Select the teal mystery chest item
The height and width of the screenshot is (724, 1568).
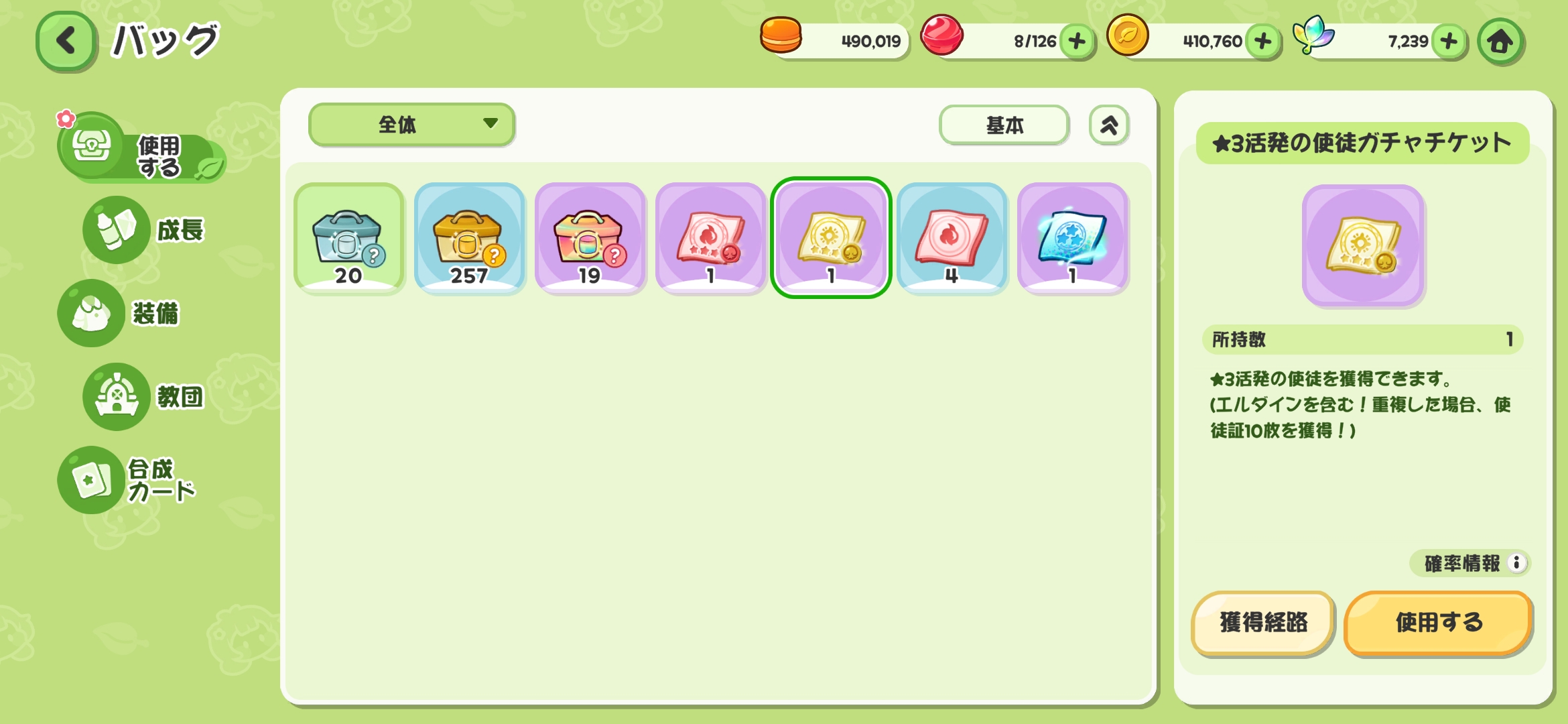point(348,238)
